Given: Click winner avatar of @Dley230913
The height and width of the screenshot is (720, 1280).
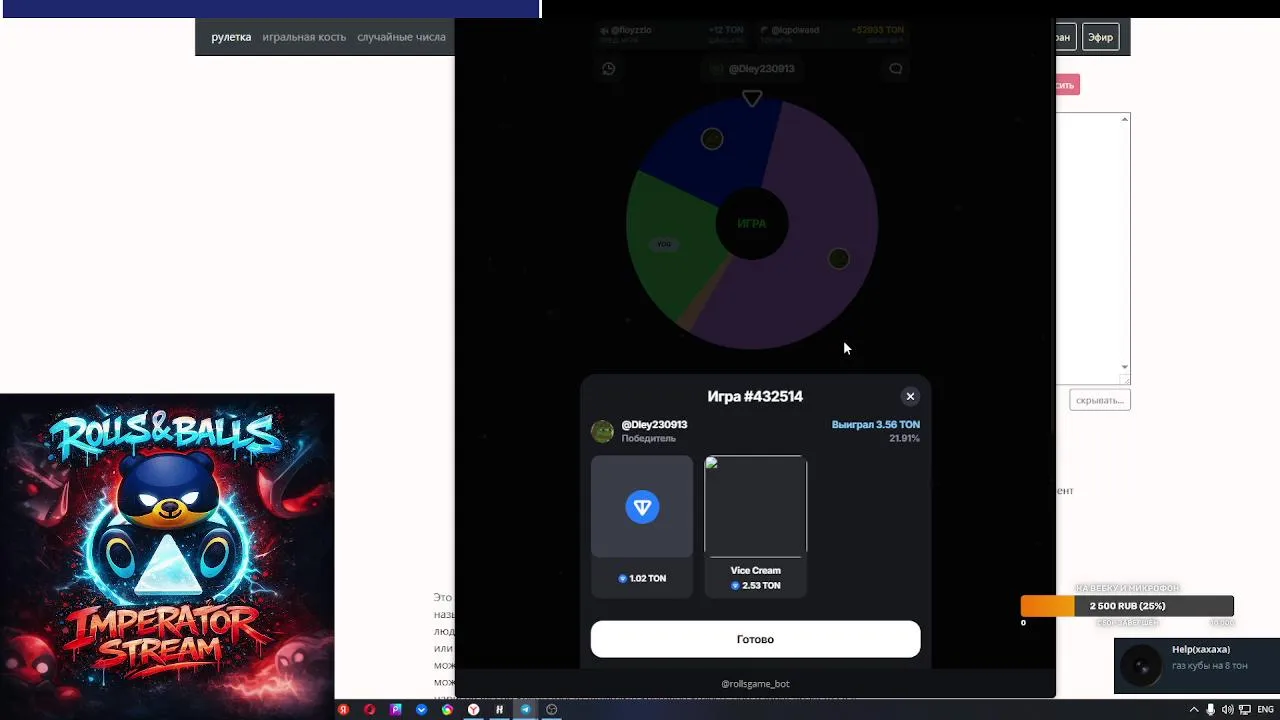Looking at the screenshot, I should [x=602, y=431].
